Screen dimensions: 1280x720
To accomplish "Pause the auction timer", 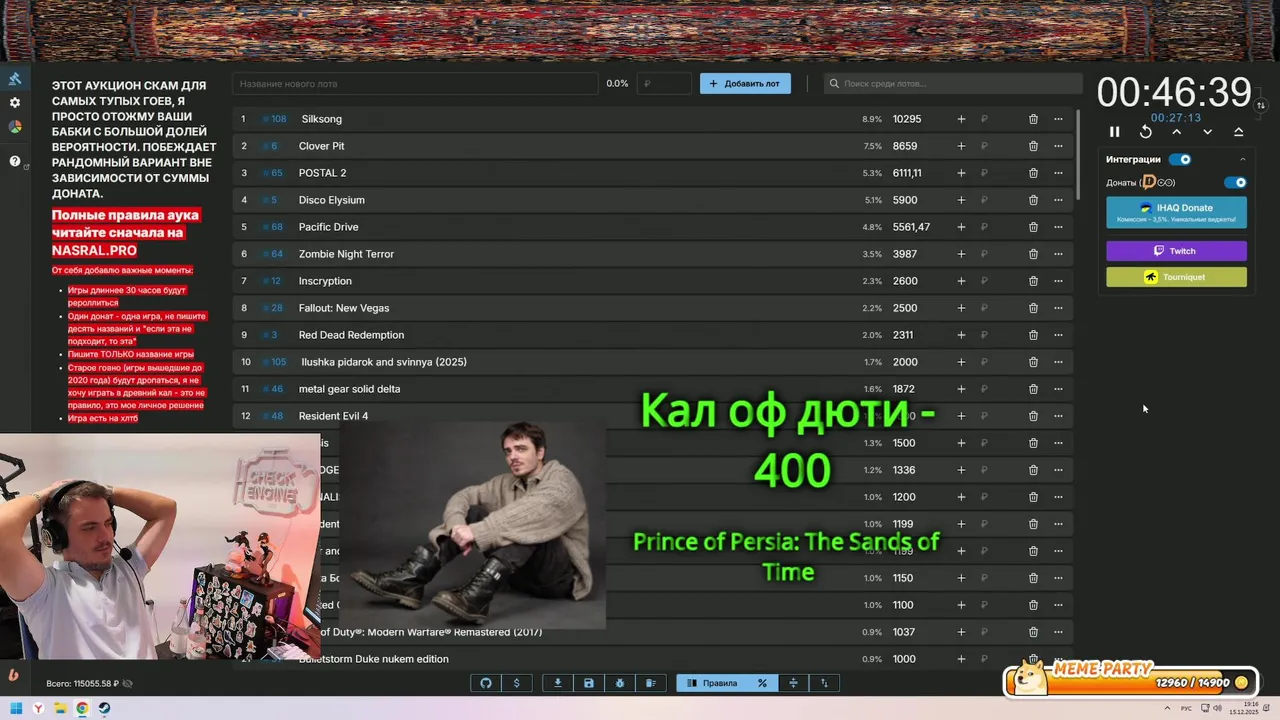I will [x=1115, y=132].
